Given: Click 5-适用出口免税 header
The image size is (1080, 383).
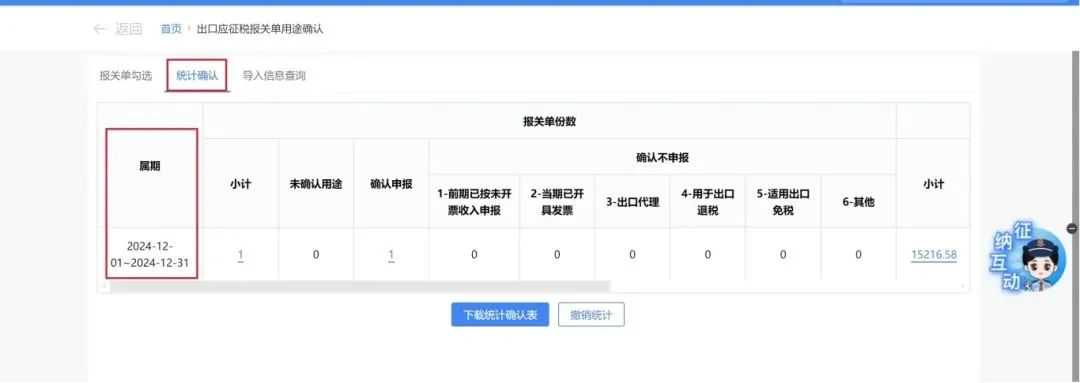Looking at the screenshot, I should 783,203.
